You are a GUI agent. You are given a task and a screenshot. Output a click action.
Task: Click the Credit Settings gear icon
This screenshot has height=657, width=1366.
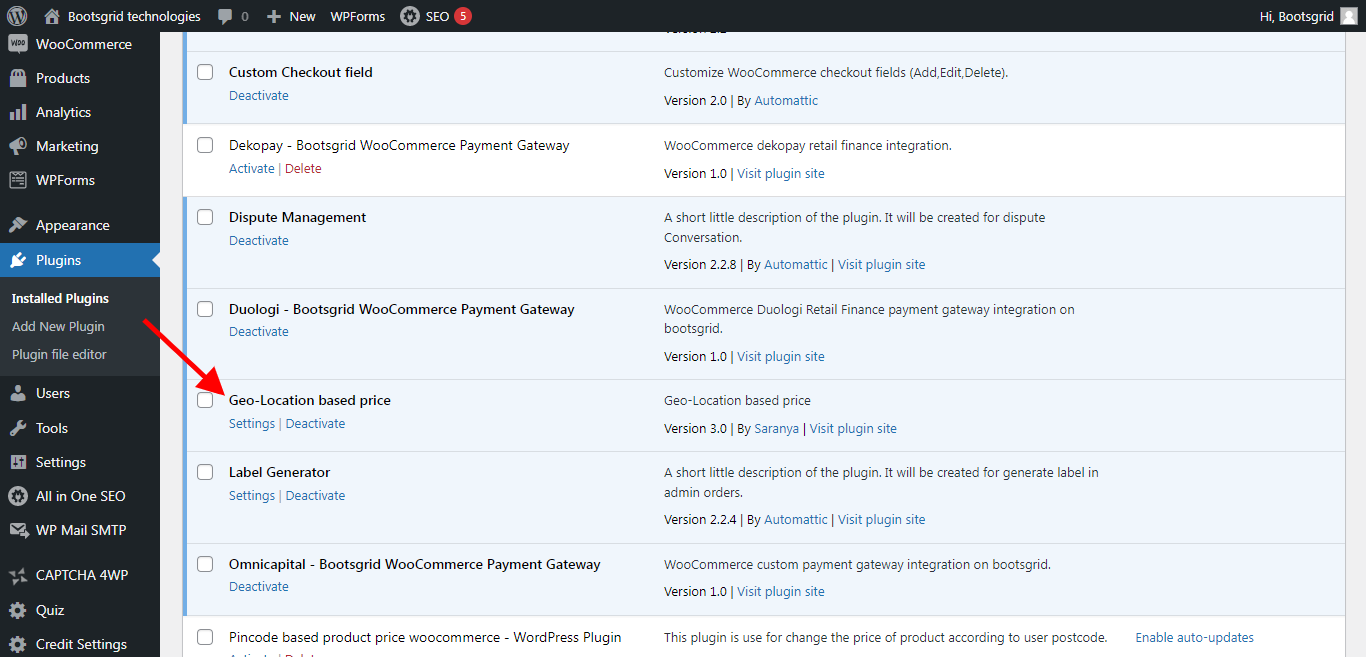pyautogui.click(x=18, y=644)
